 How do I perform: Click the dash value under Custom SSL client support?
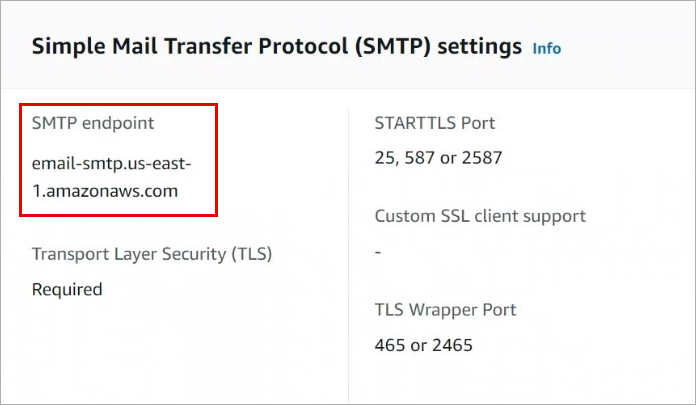378,252
